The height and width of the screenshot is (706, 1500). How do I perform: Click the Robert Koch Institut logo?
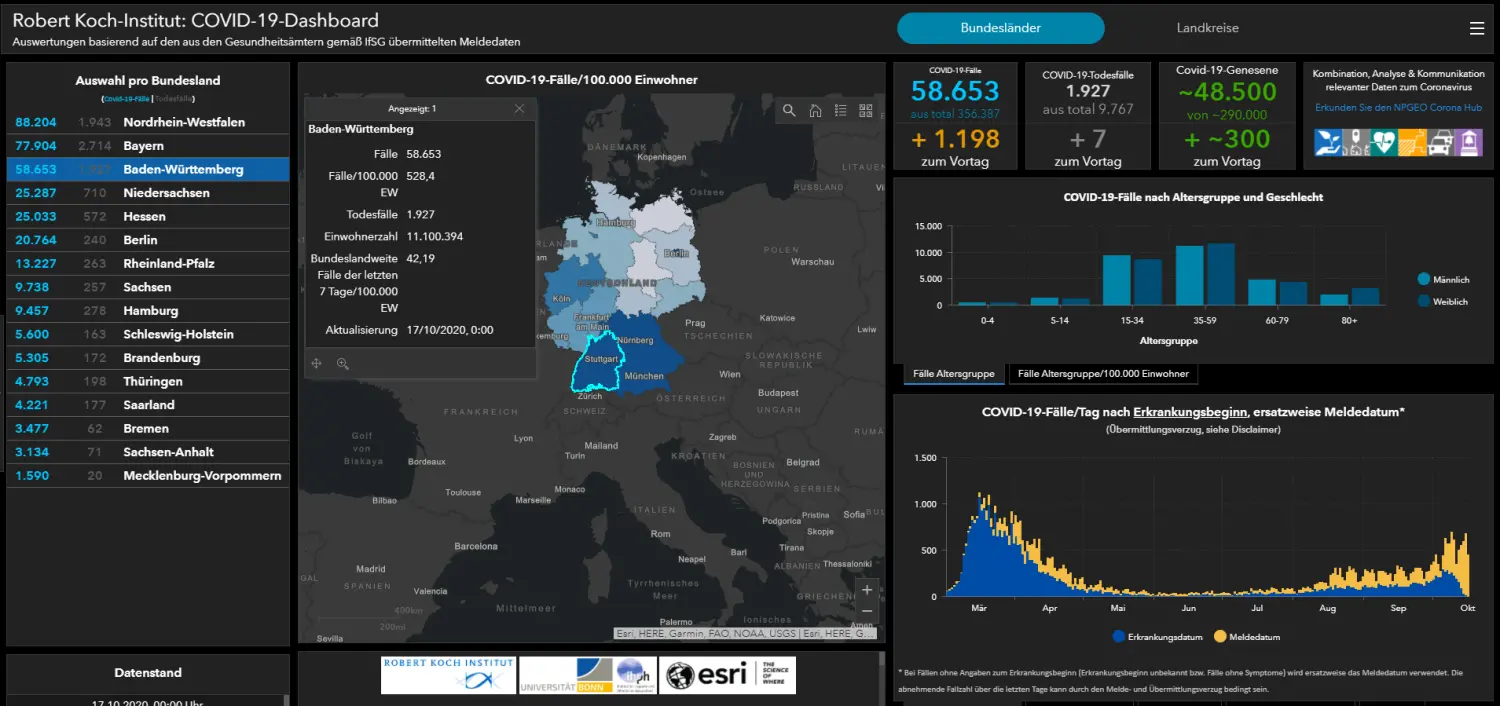(x=448, y=674)
